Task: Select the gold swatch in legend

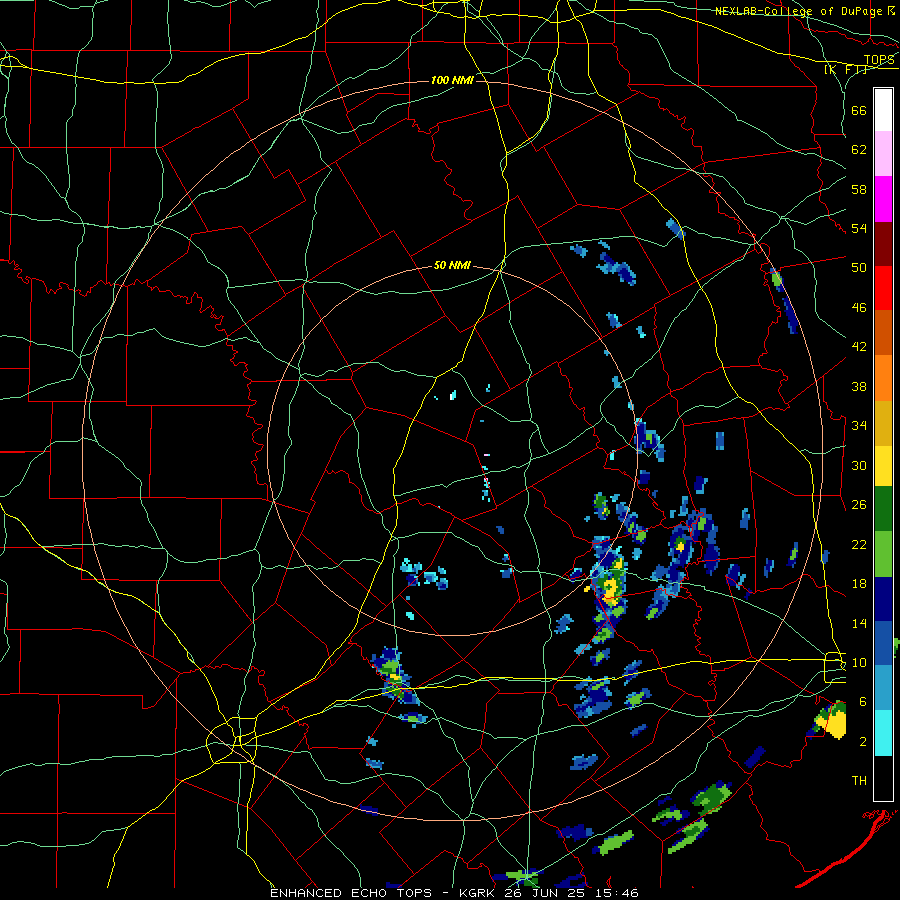Action: point(883,423)
